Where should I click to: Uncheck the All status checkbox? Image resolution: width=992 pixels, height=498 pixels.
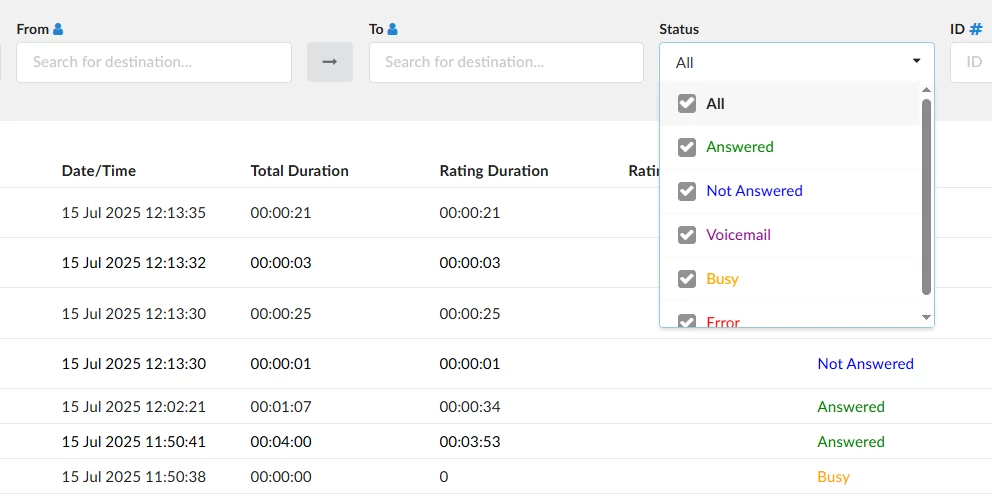tap(687, 104)
